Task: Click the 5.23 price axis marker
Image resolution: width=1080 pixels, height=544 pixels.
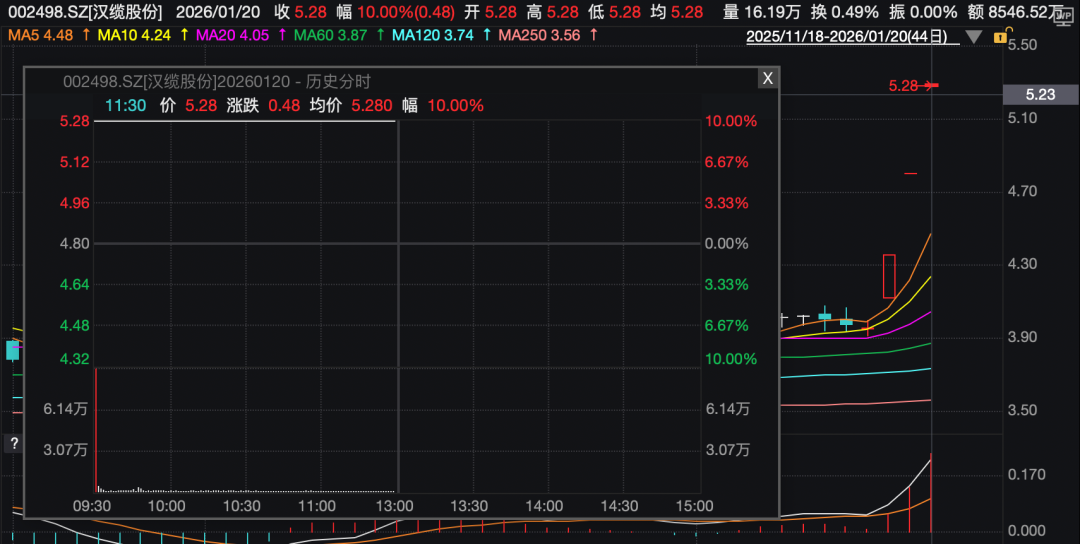Action: (1040, 94)
